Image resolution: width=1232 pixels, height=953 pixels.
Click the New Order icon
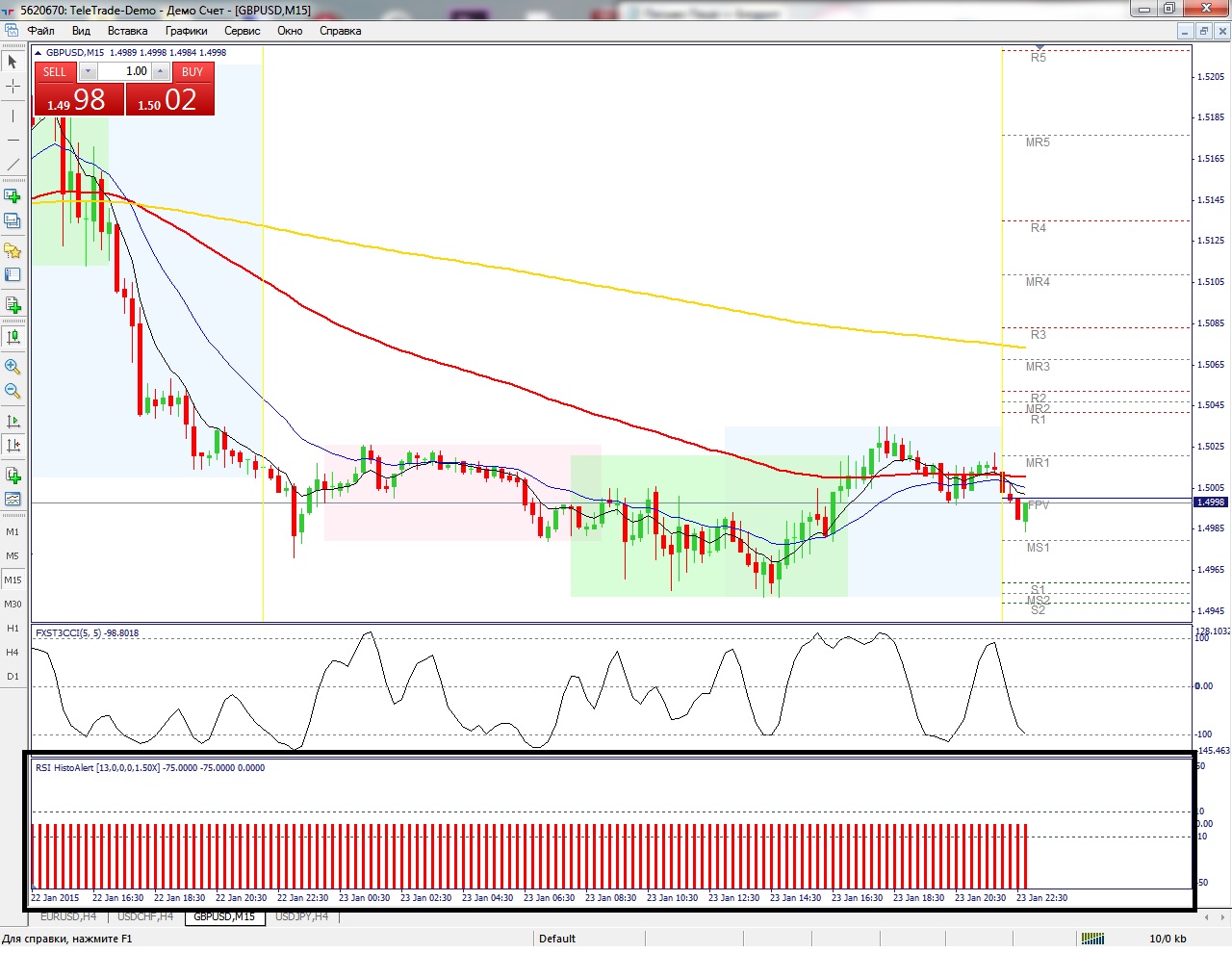click(x=13, y=305)
